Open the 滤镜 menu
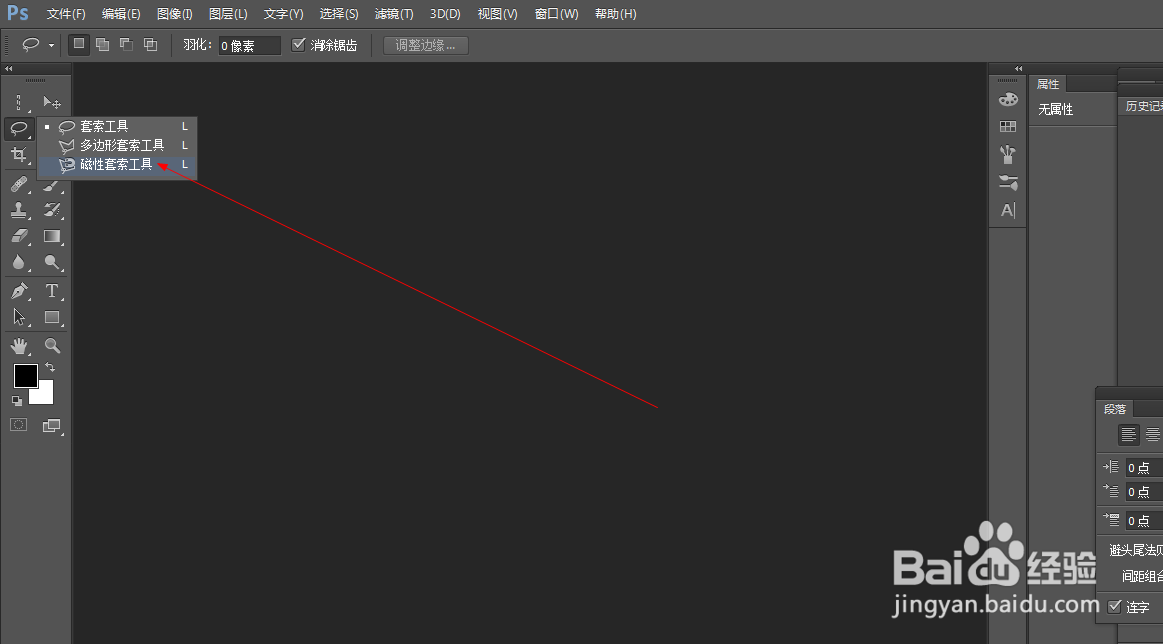 [393, 14]
